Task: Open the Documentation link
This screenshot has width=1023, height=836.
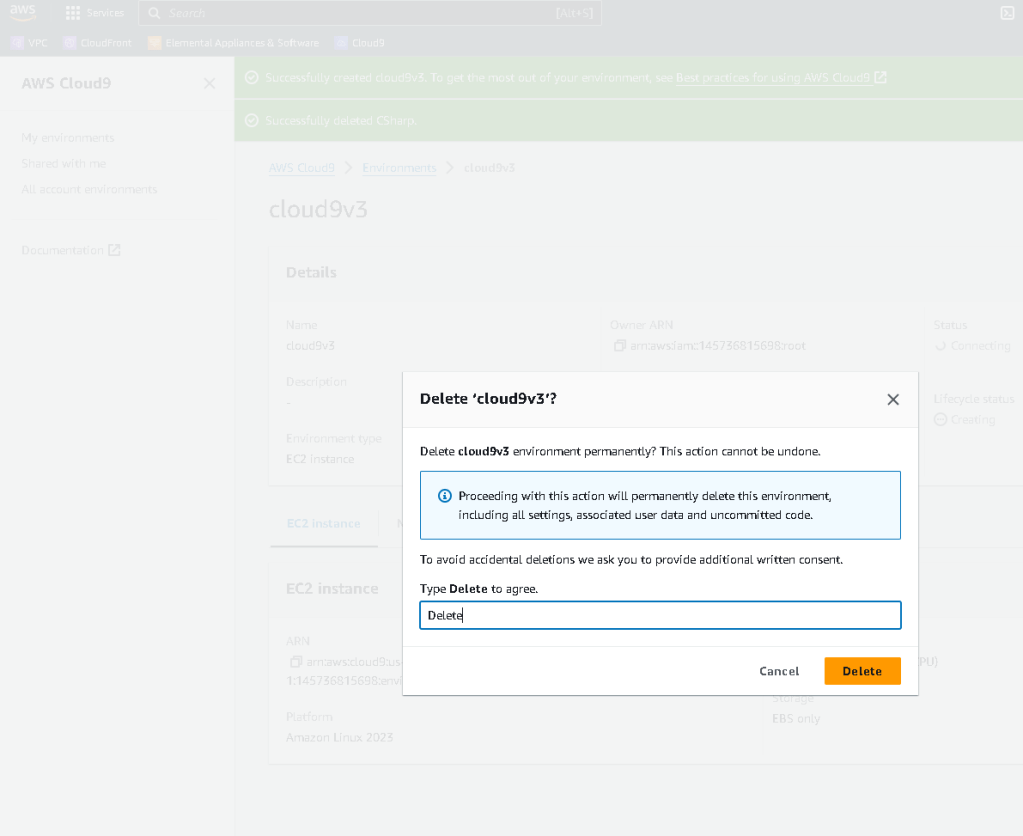Action: point(71,250)
